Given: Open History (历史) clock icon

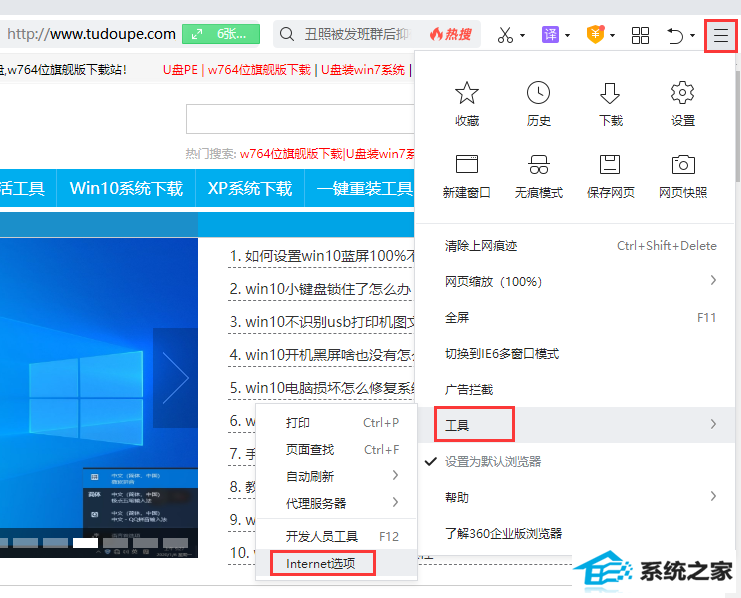Looking at the screenshot, I should 538,93.
